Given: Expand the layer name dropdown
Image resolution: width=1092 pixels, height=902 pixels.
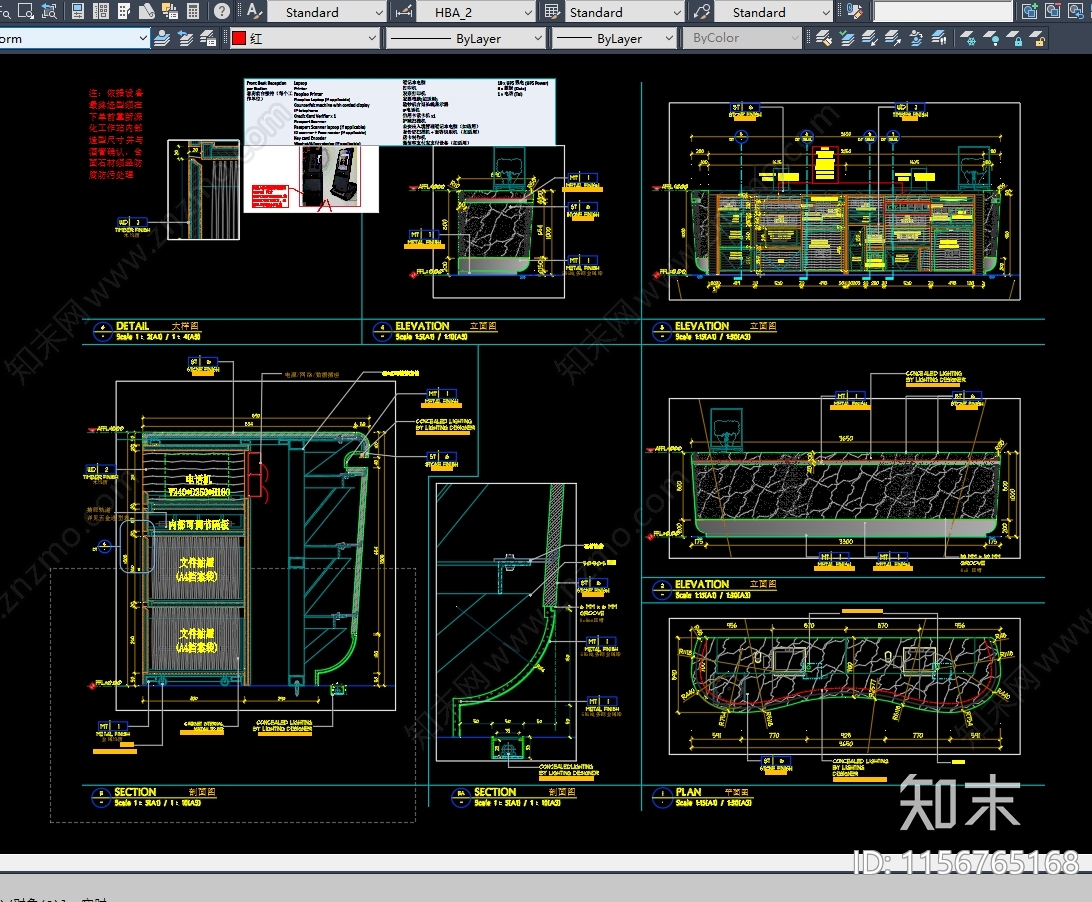Looking at the screenshot, I should pos(141,39).
